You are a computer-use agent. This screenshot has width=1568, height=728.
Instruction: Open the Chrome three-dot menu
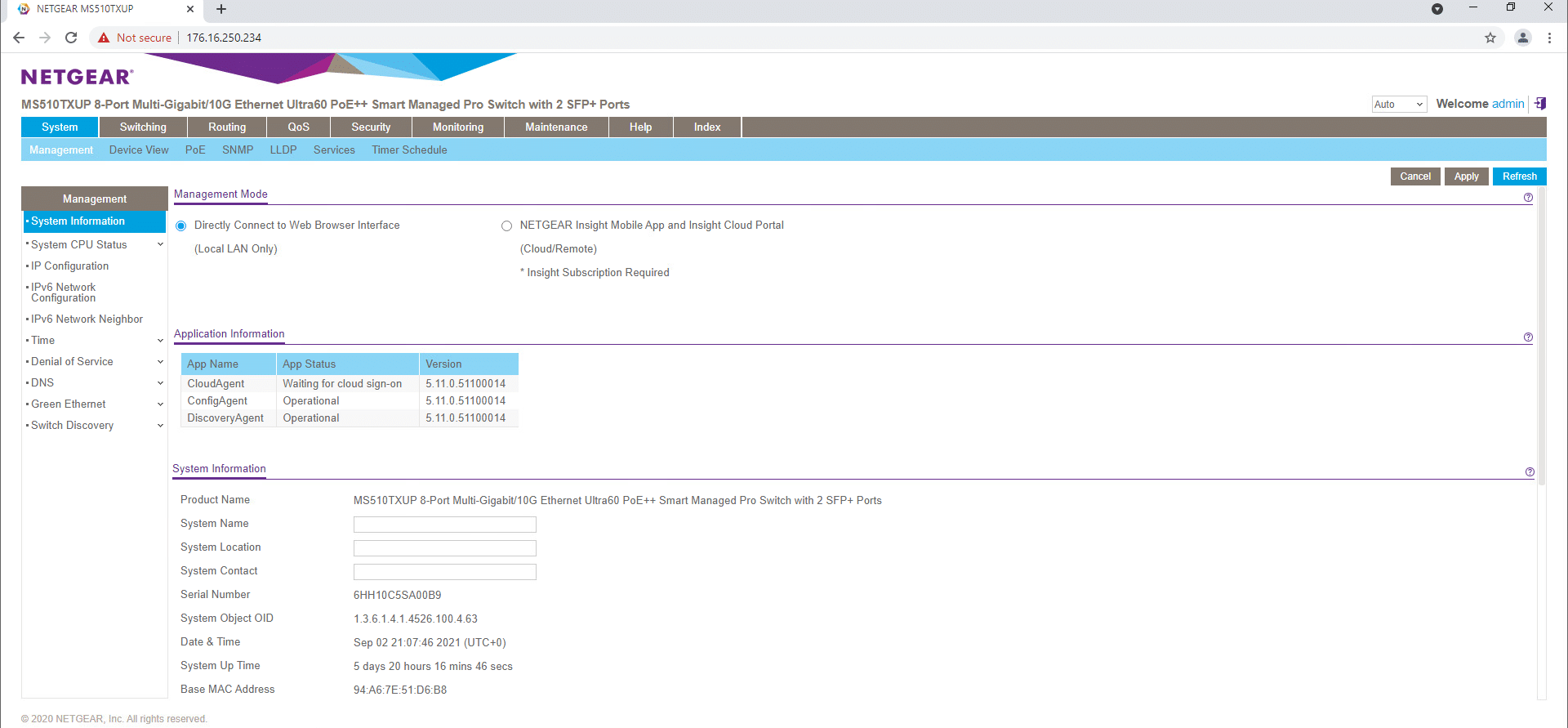pyautogui.click(x=1549, y=38)
